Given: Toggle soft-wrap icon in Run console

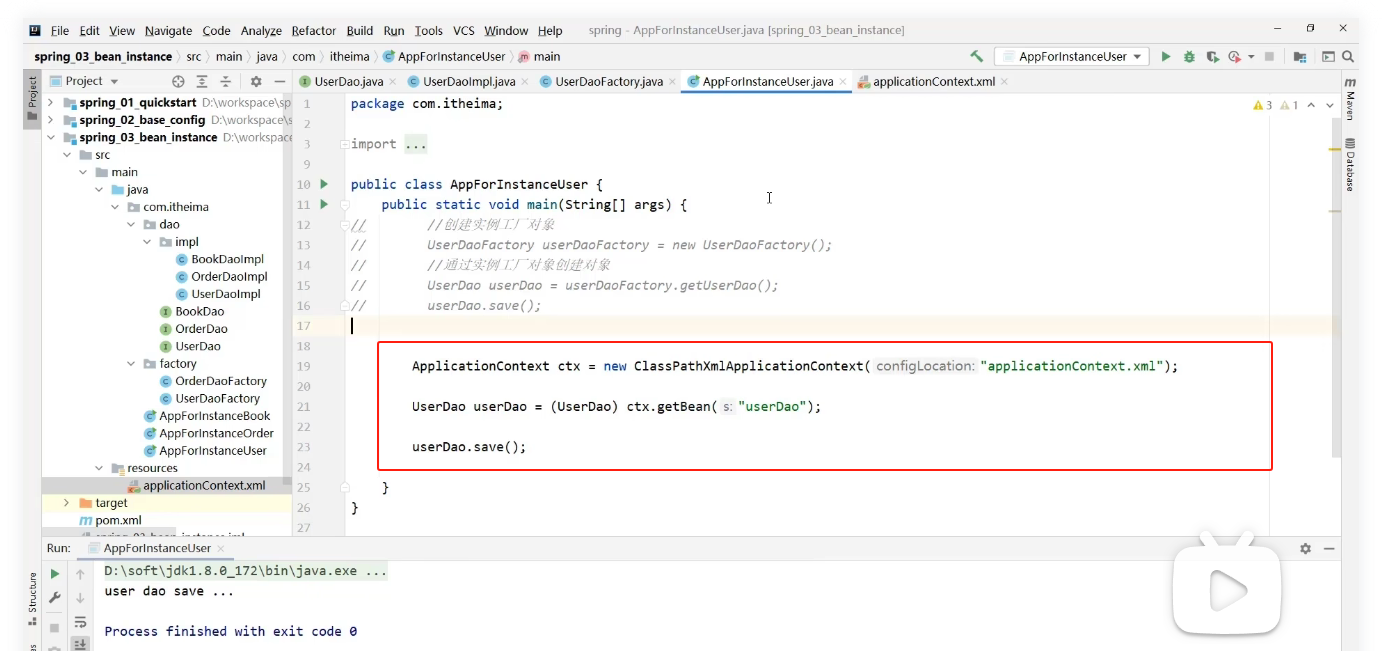Looking at the screenshot, I should click(x=81, y=622).
